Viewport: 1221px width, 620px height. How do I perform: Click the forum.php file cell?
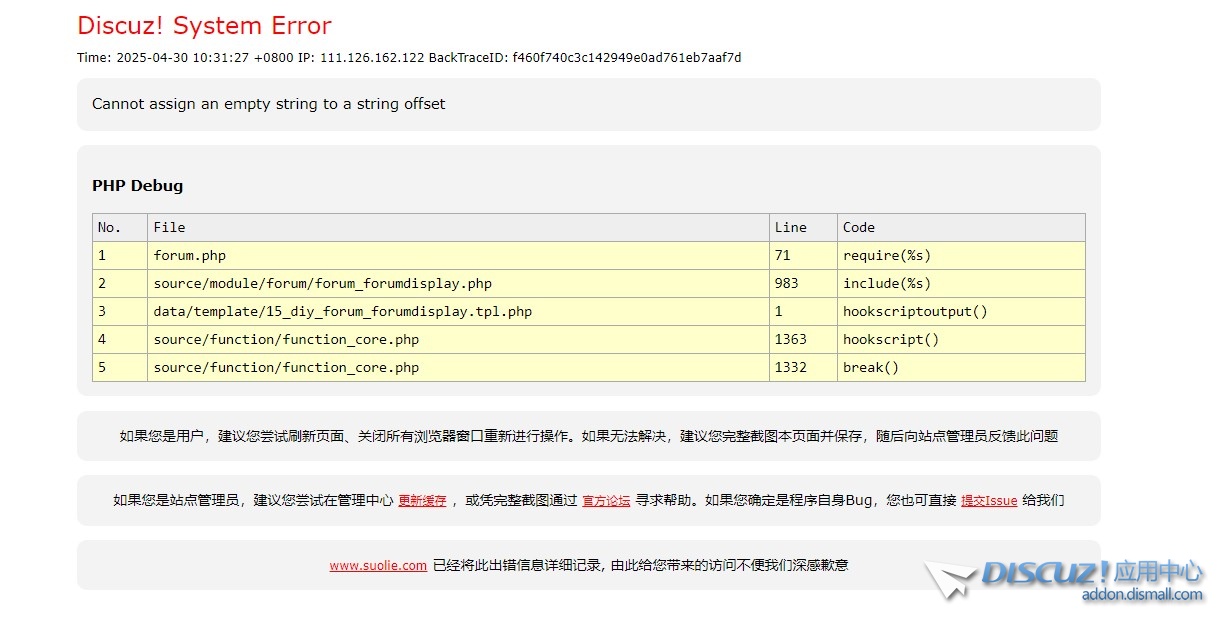click(x=459, y=255)
